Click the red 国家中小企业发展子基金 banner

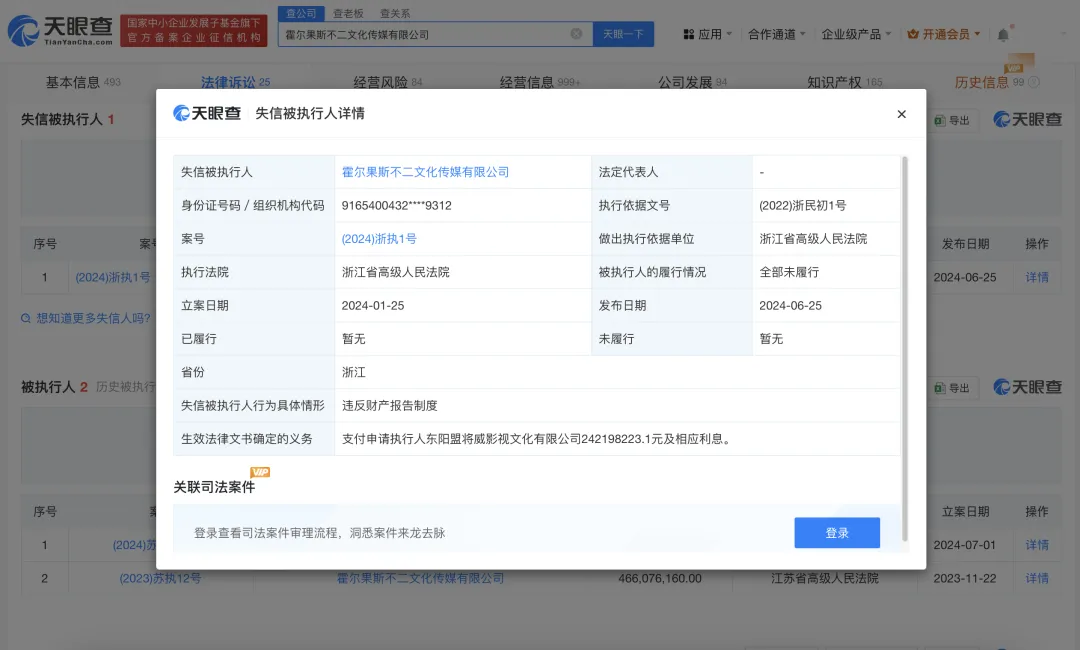(x=194, y=31)
